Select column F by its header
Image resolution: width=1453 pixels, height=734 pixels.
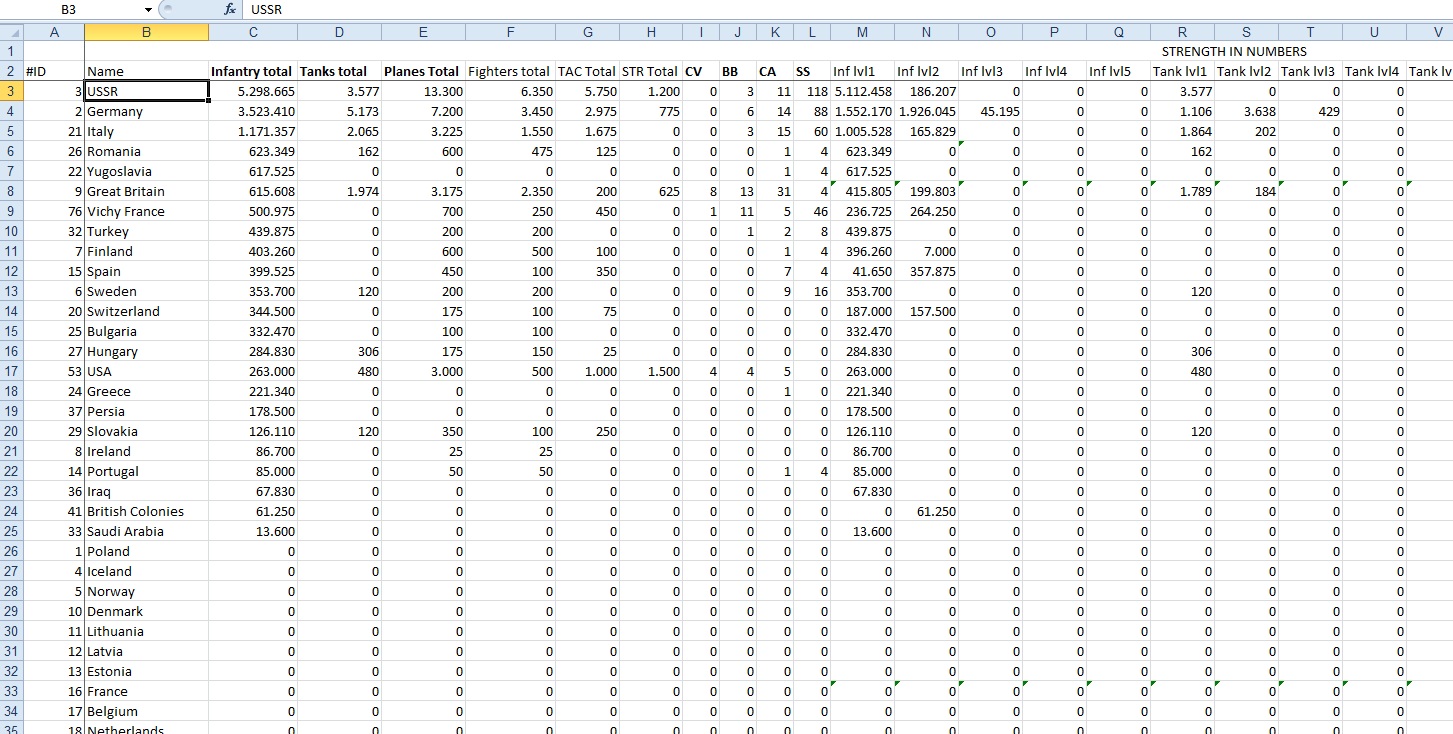click(x=511, y=32)
